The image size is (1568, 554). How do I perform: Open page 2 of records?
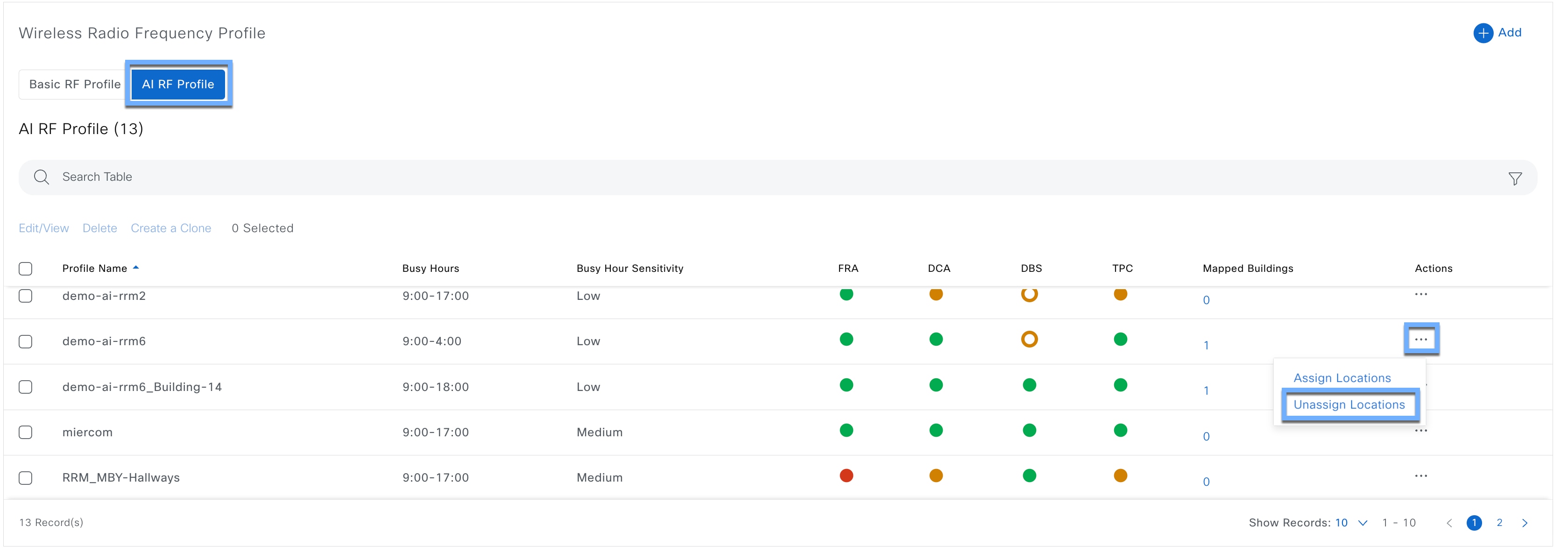click(x=1499, y=523)
